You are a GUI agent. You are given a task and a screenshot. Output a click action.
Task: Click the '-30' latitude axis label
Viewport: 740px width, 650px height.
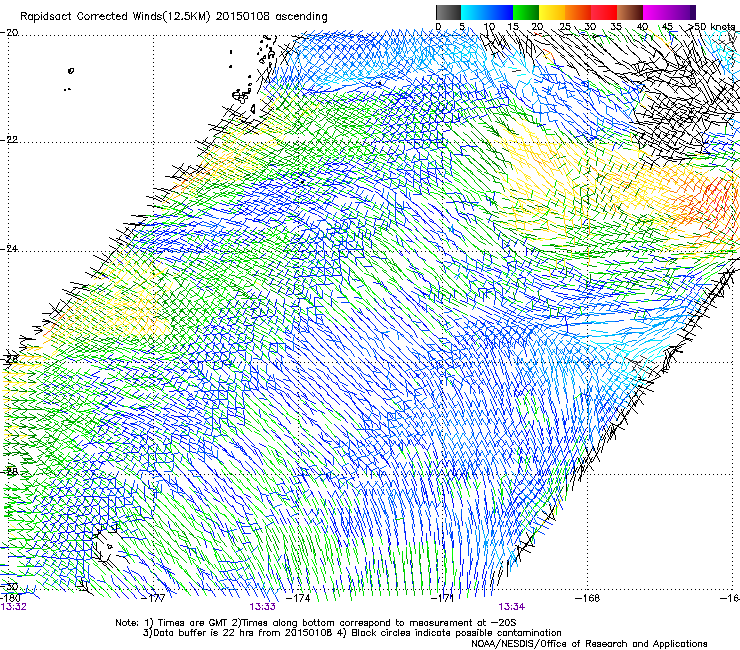click(x=9, y=586)
